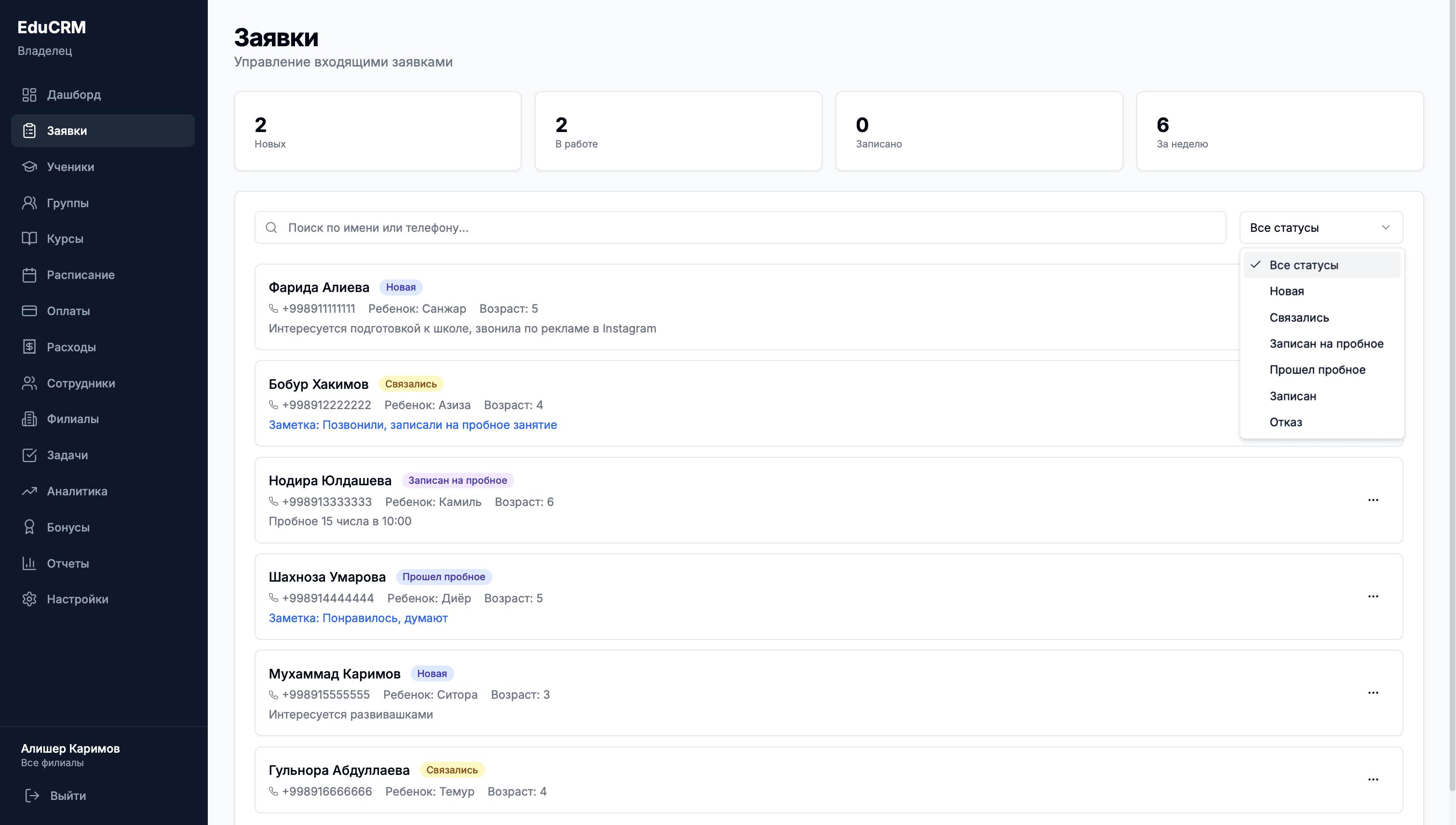
Task: Click the Отчеты bar chart icon
Action: [x=29, y=563]
